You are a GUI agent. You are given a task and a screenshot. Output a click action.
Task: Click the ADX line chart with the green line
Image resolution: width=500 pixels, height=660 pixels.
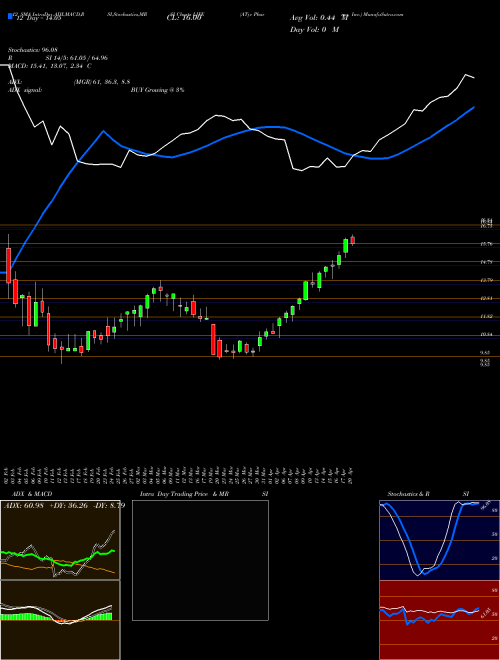[x=60, y=540]
